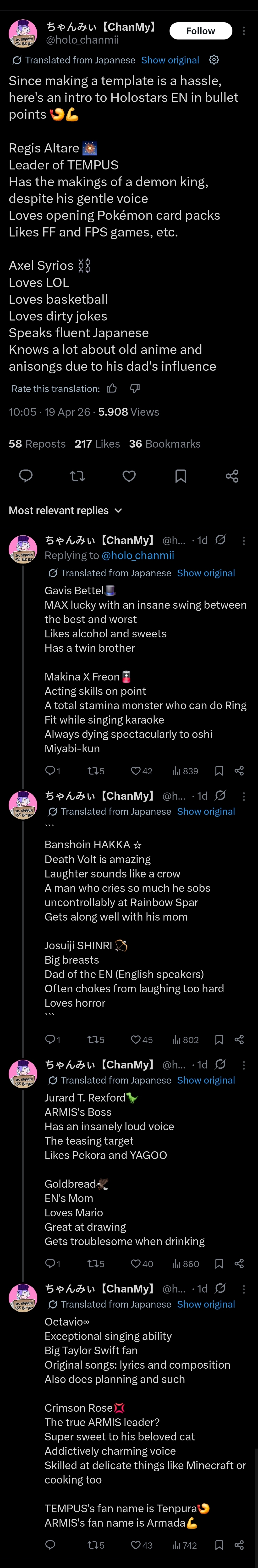Open more menu on Gavis Bettel reply
This screenshot has height=1568, width=258.
244,540
